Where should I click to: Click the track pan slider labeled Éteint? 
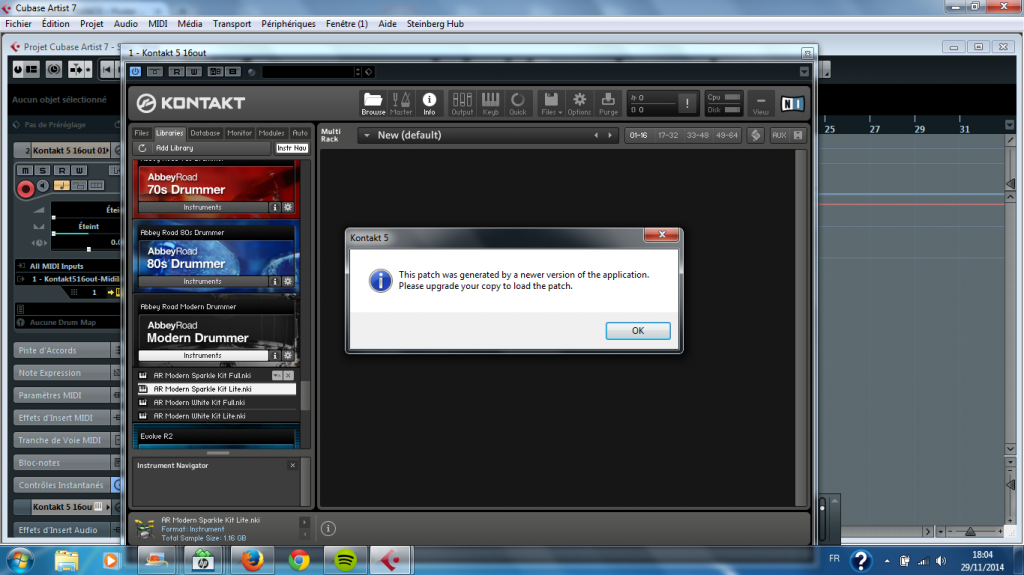[x=86, y=227]
